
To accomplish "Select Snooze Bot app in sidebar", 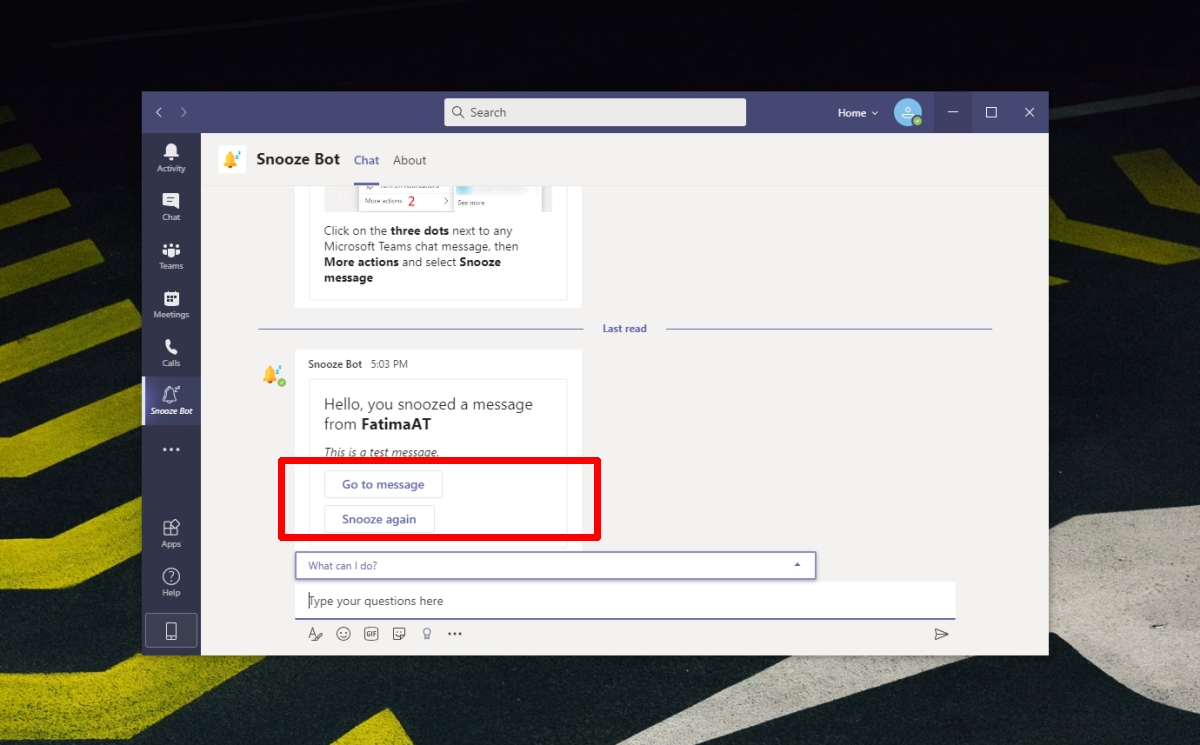I will pyautogui.click(x=171, y=401).
